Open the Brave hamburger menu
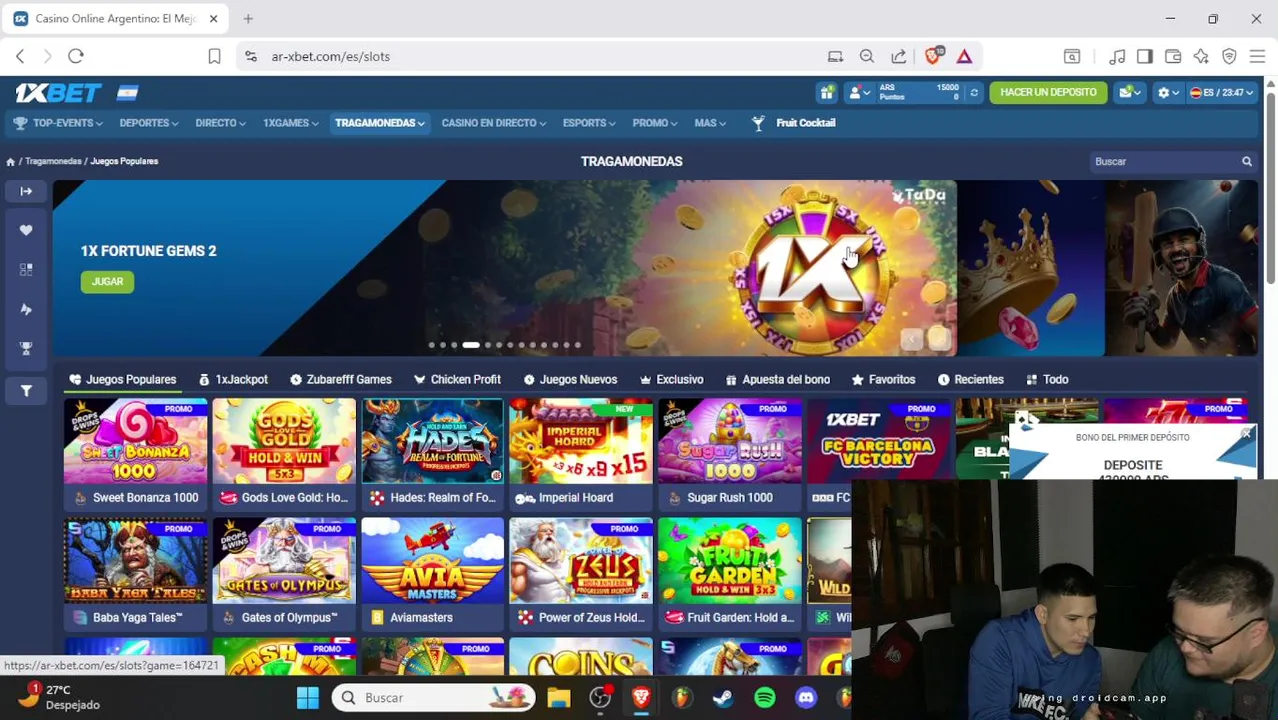This screenshot has height=720, width=1278. point(1257,56)
